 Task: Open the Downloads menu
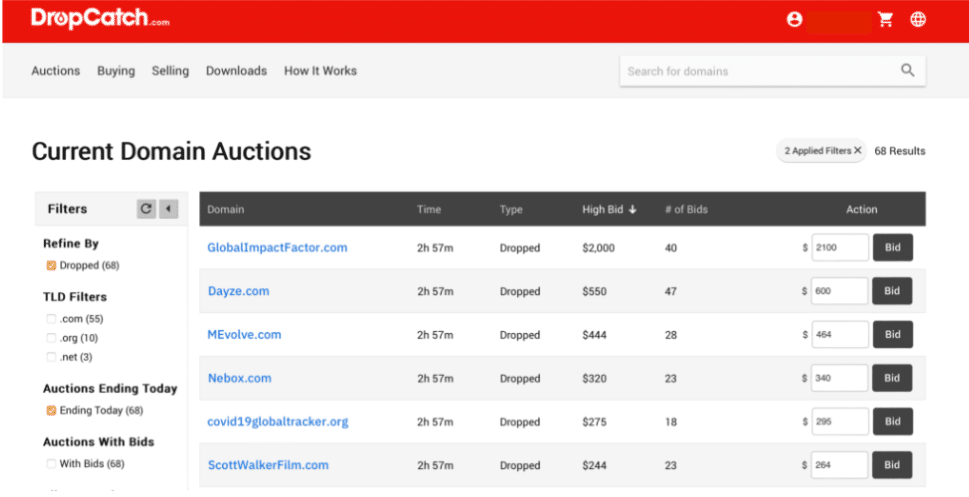pos(237,71)
